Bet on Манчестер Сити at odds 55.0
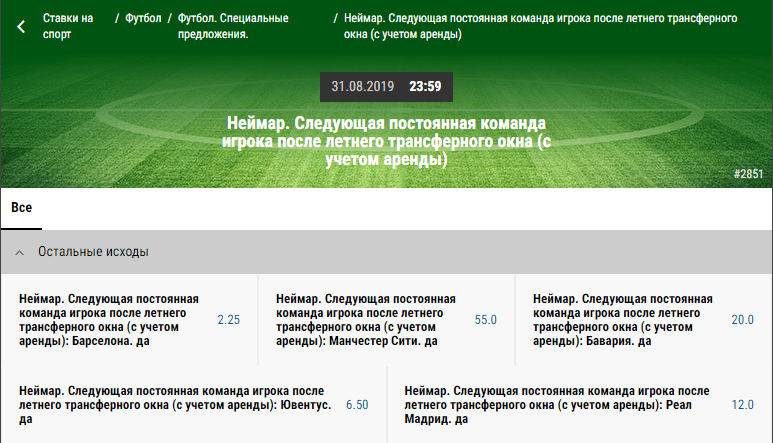This screenshot has height=443, width=773. tap(486, 320)
